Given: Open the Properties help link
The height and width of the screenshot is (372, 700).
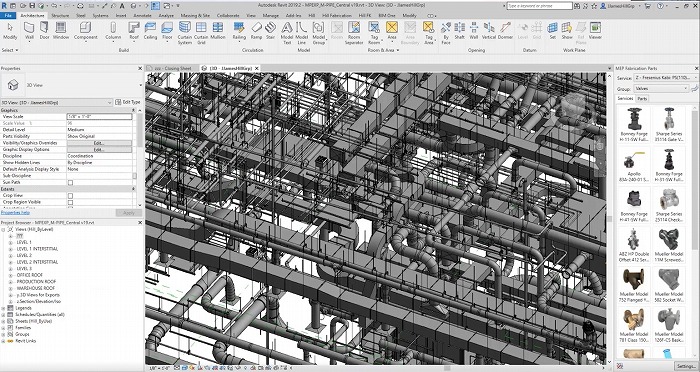Looking at the screenshot, I should pyautogui.click(x=15, y=213).
